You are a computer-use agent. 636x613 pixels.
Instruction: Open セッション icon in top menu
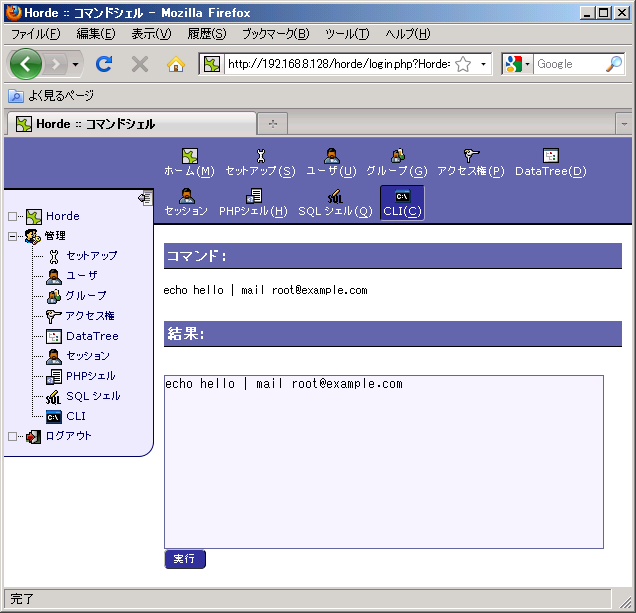coord(186,196)
